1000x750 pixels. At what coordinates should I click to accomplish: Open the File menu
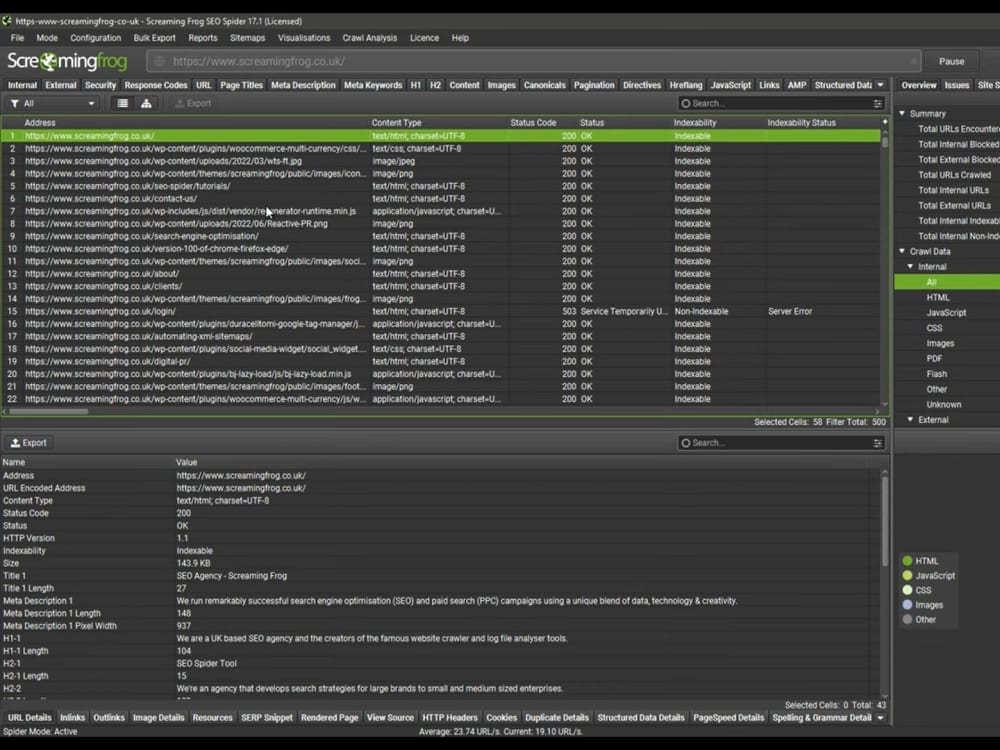17,38
